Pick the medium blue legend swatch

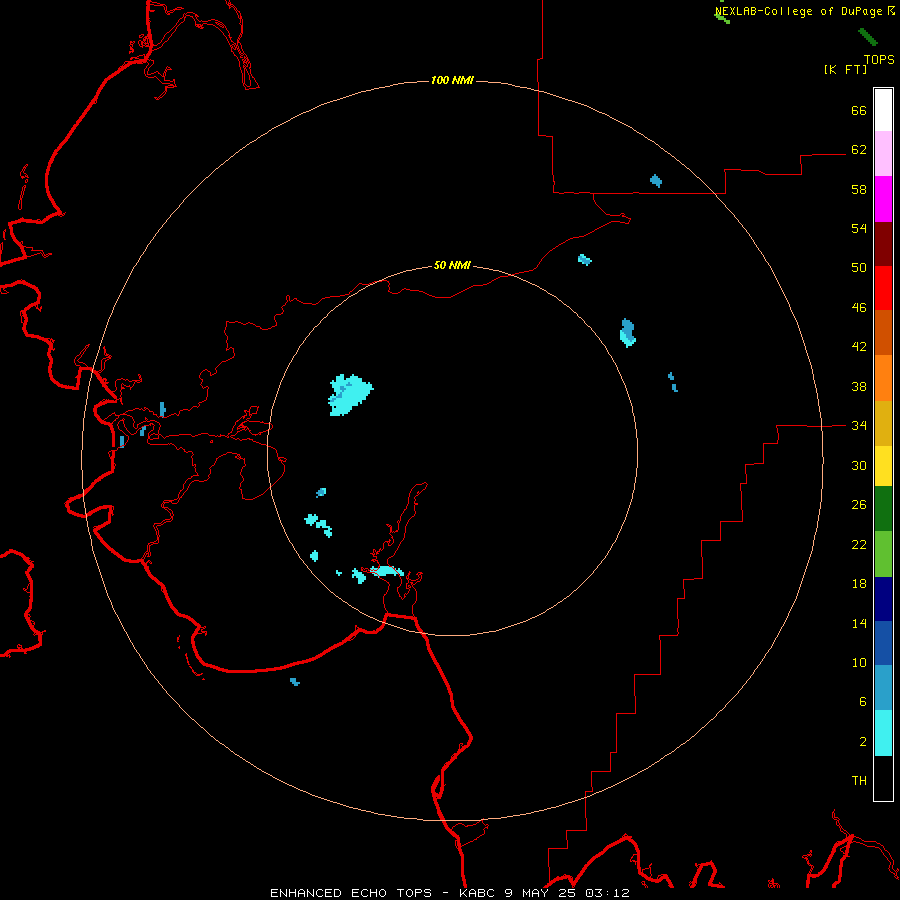[883, 643]
